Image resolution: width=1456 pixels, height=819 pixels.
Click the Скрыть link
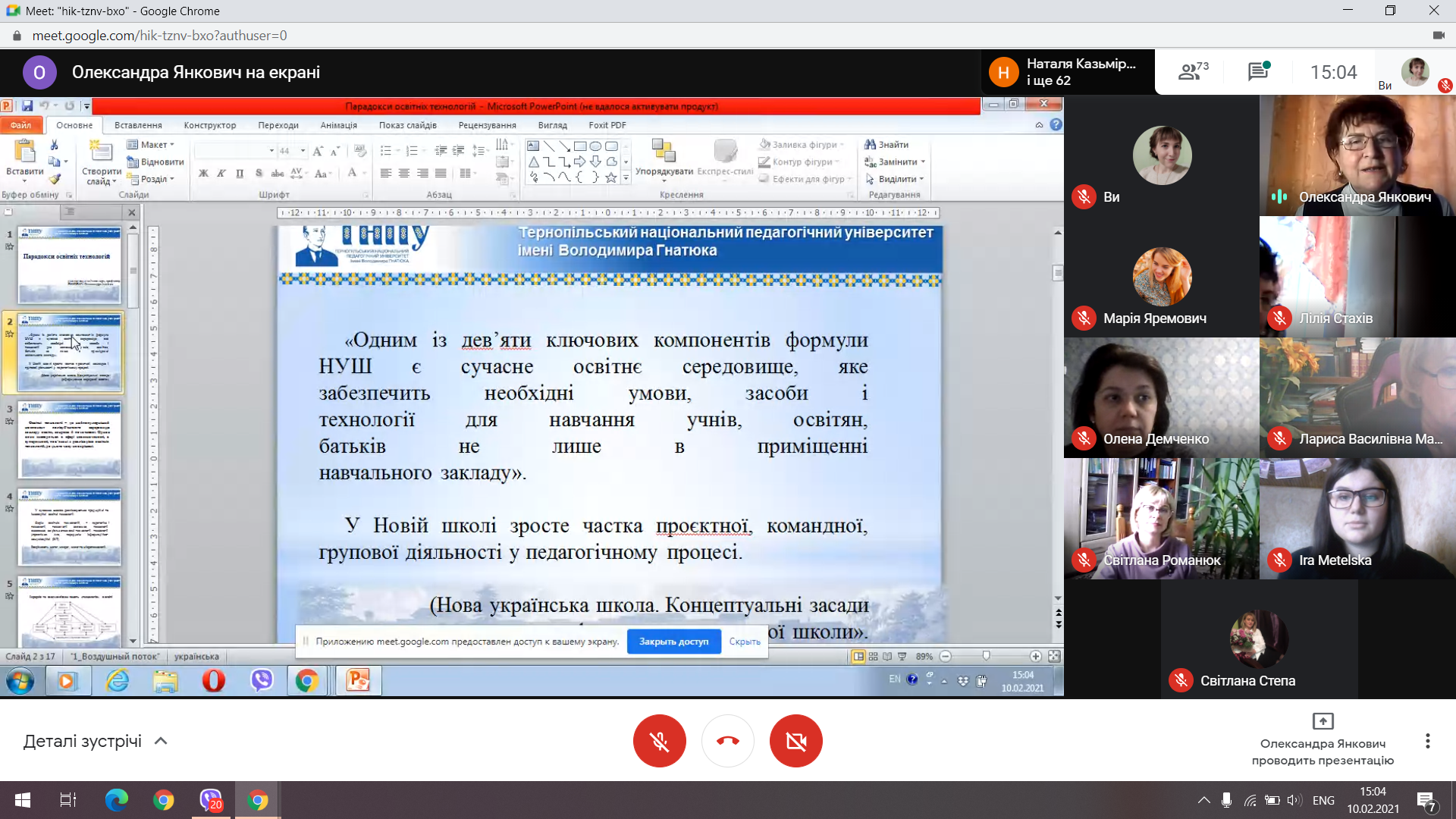[744, 642]
